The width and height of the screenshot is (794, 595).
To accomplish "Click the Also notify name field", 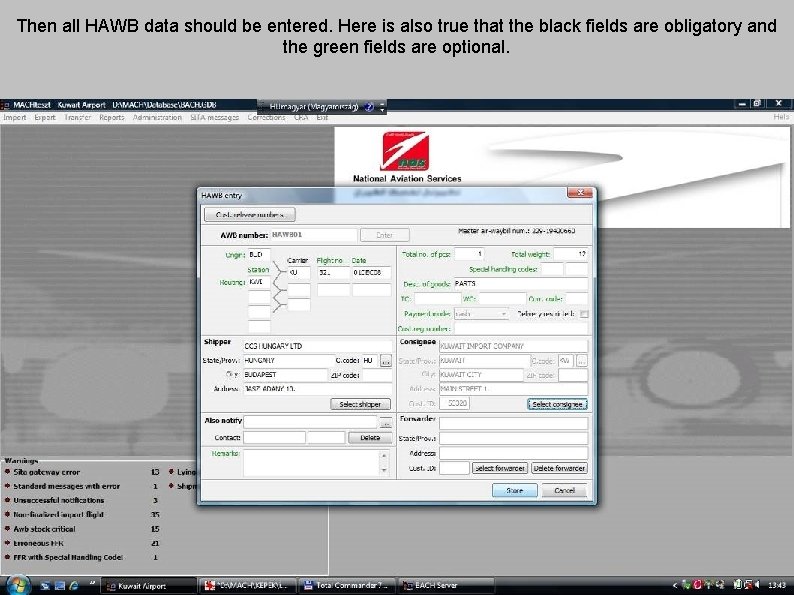I will tap(310, 422).
